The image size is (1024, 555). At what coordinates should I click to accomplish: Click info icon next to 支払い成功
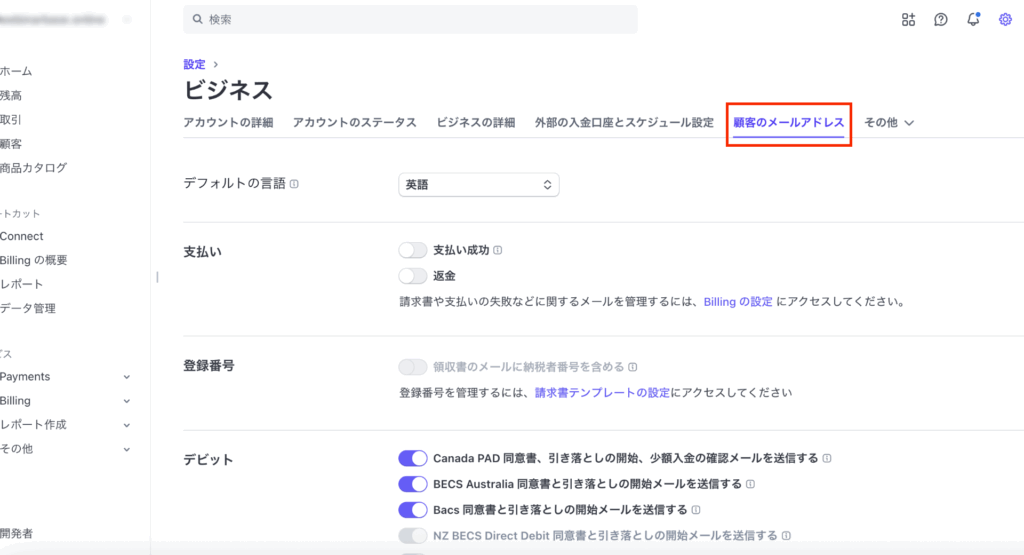coord(497,250)
